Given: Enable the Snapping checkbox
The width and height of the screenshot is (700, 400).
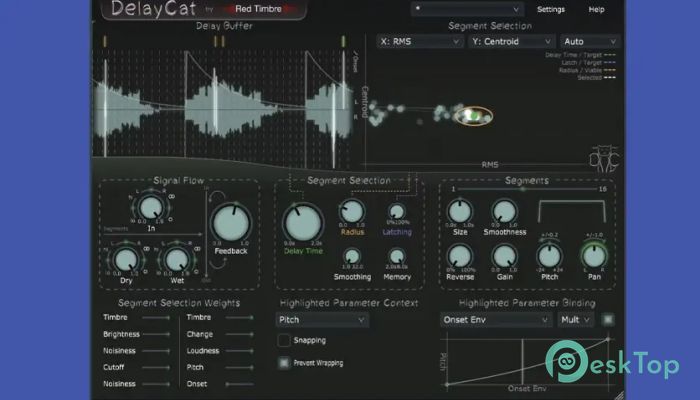Looking at the screenshot, I should pos(283,340).
